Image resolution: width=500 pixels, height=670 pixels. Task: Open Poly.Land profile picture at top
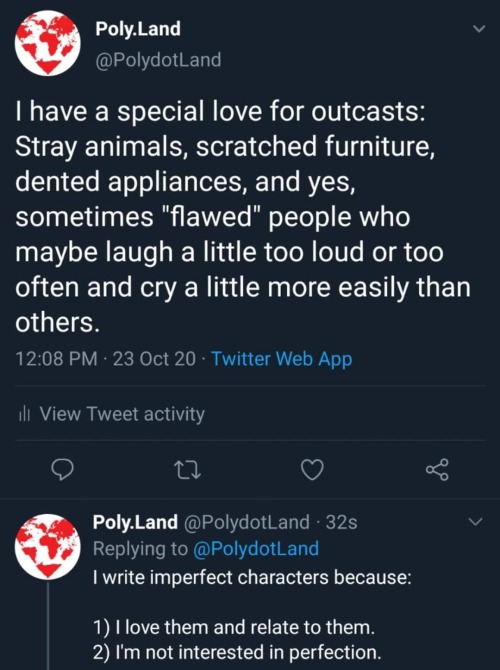(x=47, y=43)
